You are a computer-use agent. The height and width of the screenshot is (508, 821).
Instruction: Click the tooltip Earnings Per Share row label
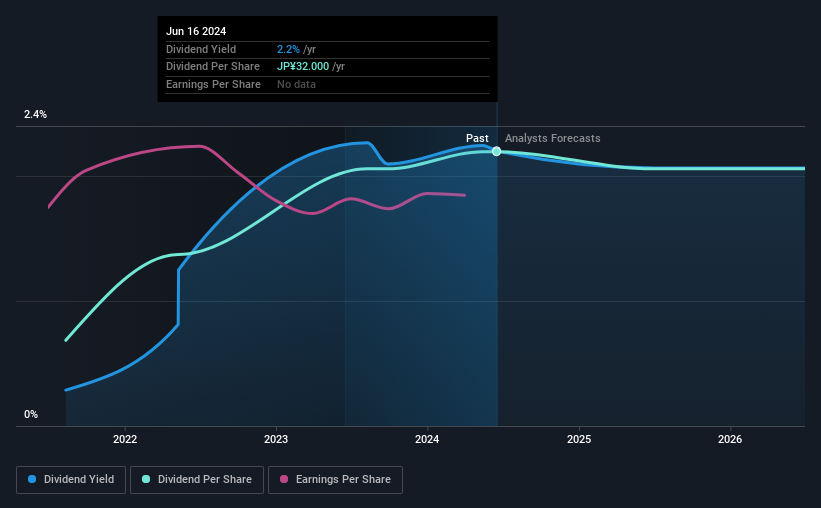213,84
